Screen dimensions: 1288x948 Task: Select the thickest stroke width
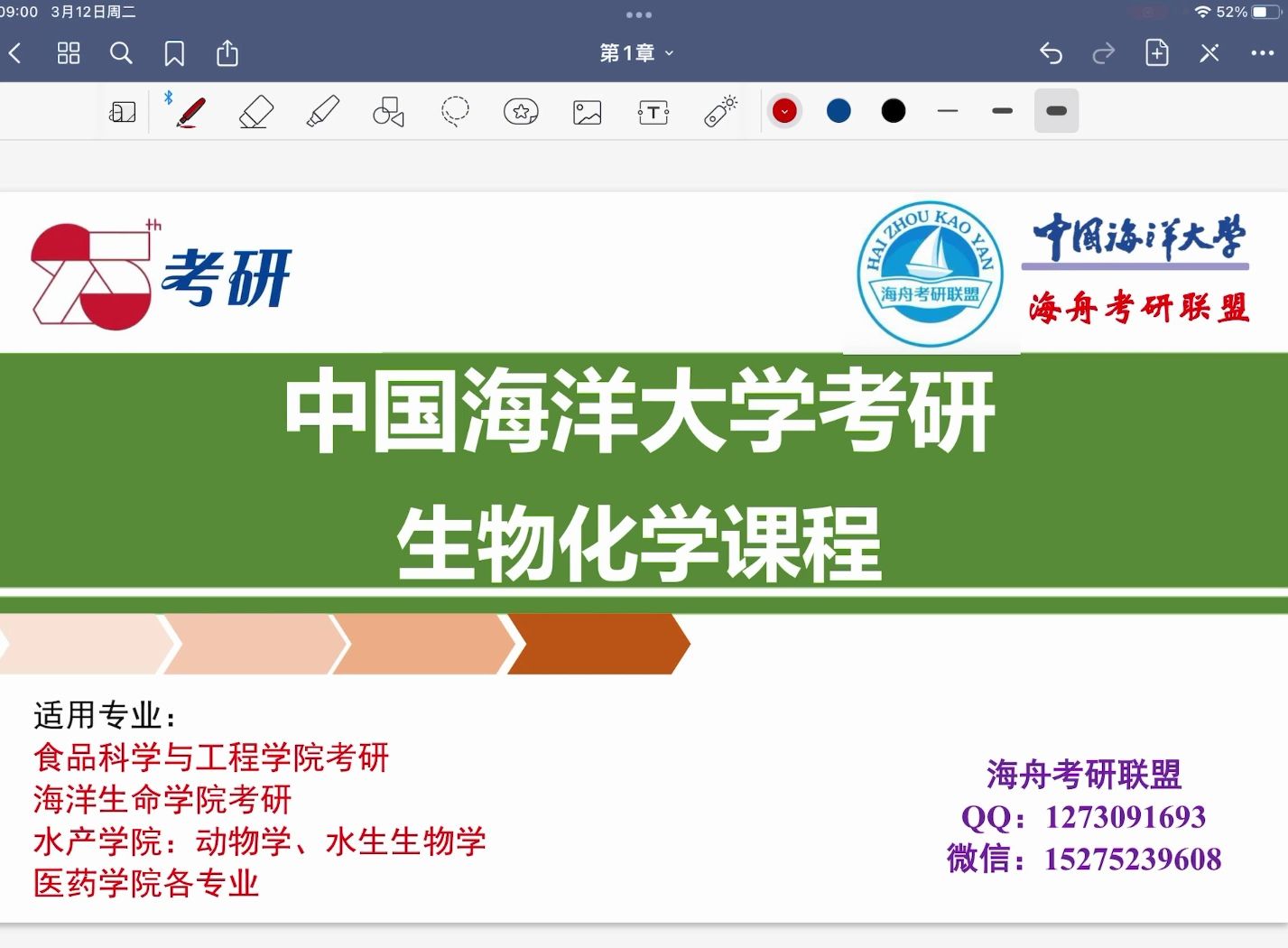pyautogui.click(x=1056, y=111)
